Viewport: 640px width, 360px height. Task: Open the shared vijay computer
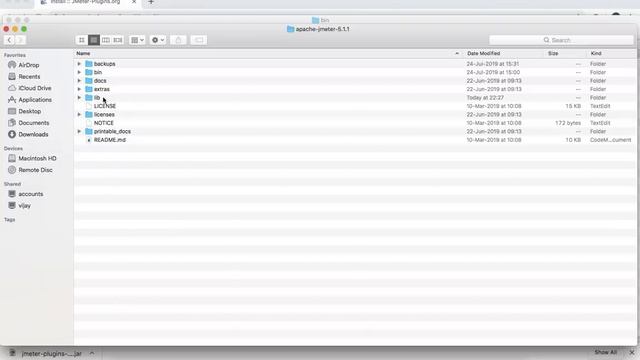[24, 206]
